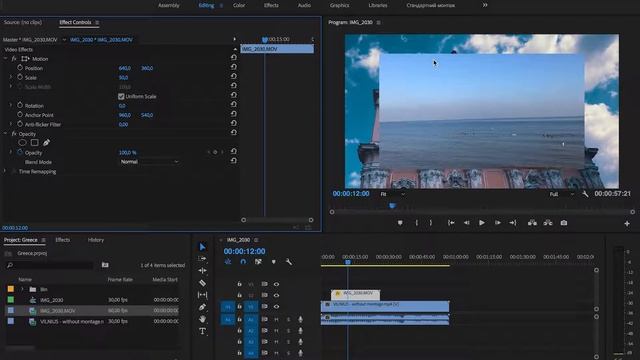Image resolution: width=640 pixels, height=360 pixels.
Task: Open Program monitor button editor plus icon
Action: [x=627, y=224]
